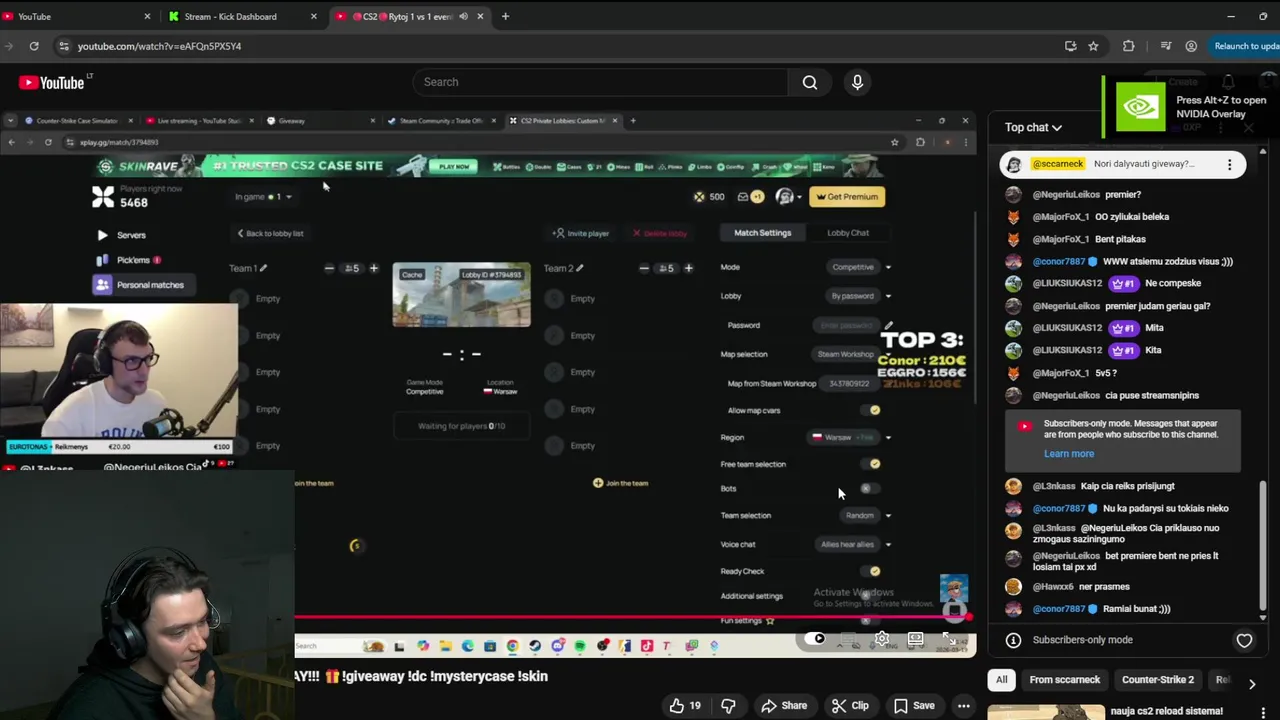
Task: Switch to the Stream - Kick Dashboard tab
Action: 241,16
